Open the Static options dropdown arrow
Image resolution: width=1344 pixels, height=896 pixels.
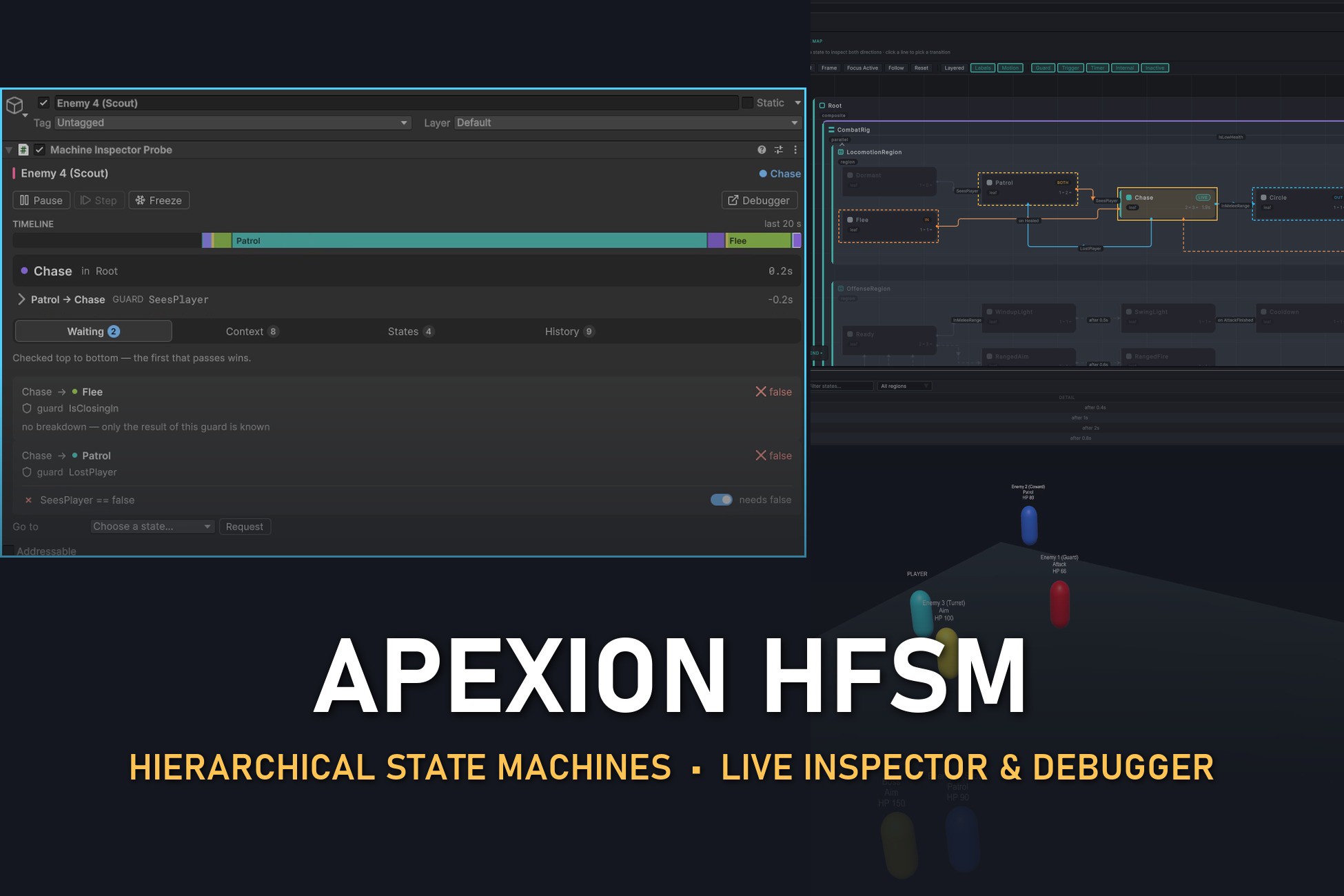click(x=797, y=103)
